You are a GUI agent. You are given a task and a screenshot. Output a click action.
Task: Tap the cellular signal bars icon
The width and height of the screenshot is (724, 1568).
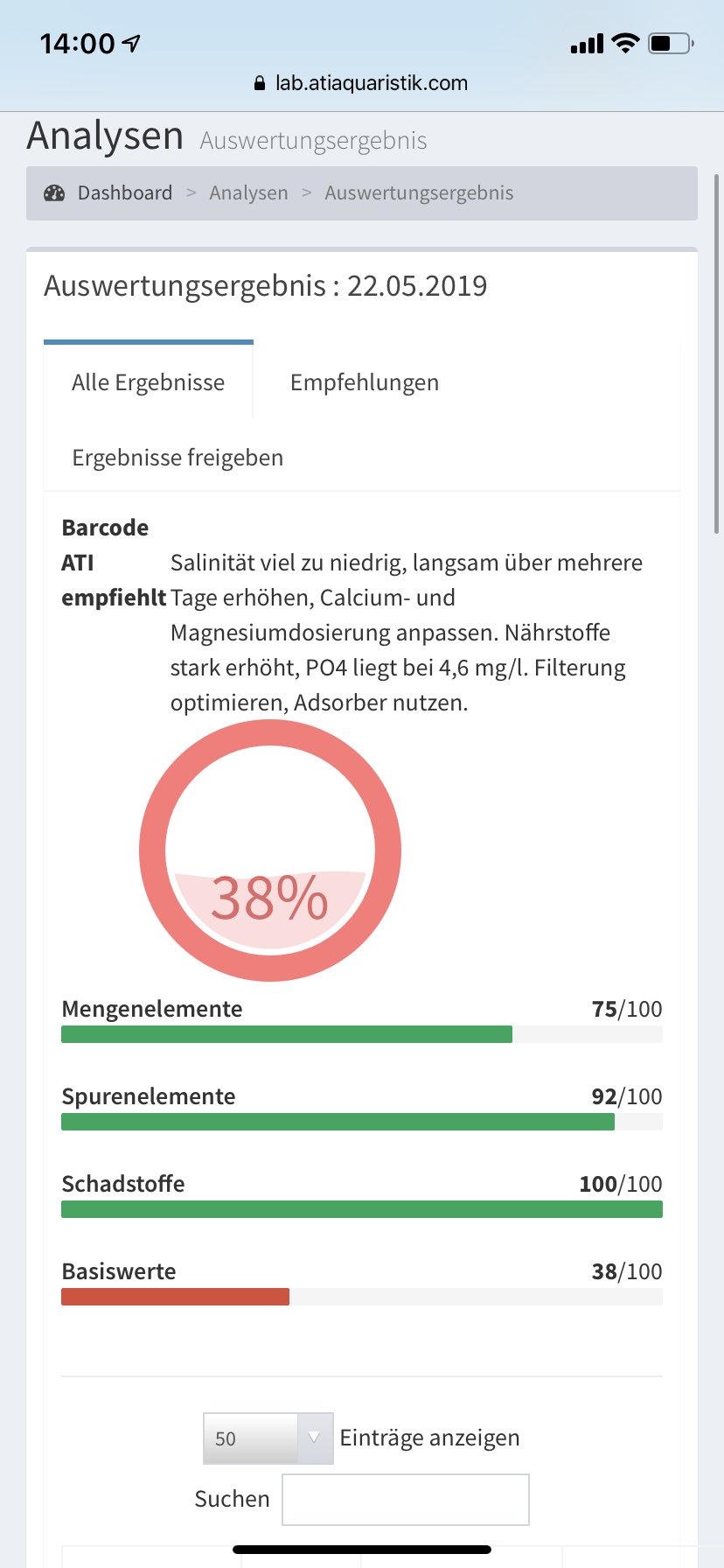(x=587, y=44)
